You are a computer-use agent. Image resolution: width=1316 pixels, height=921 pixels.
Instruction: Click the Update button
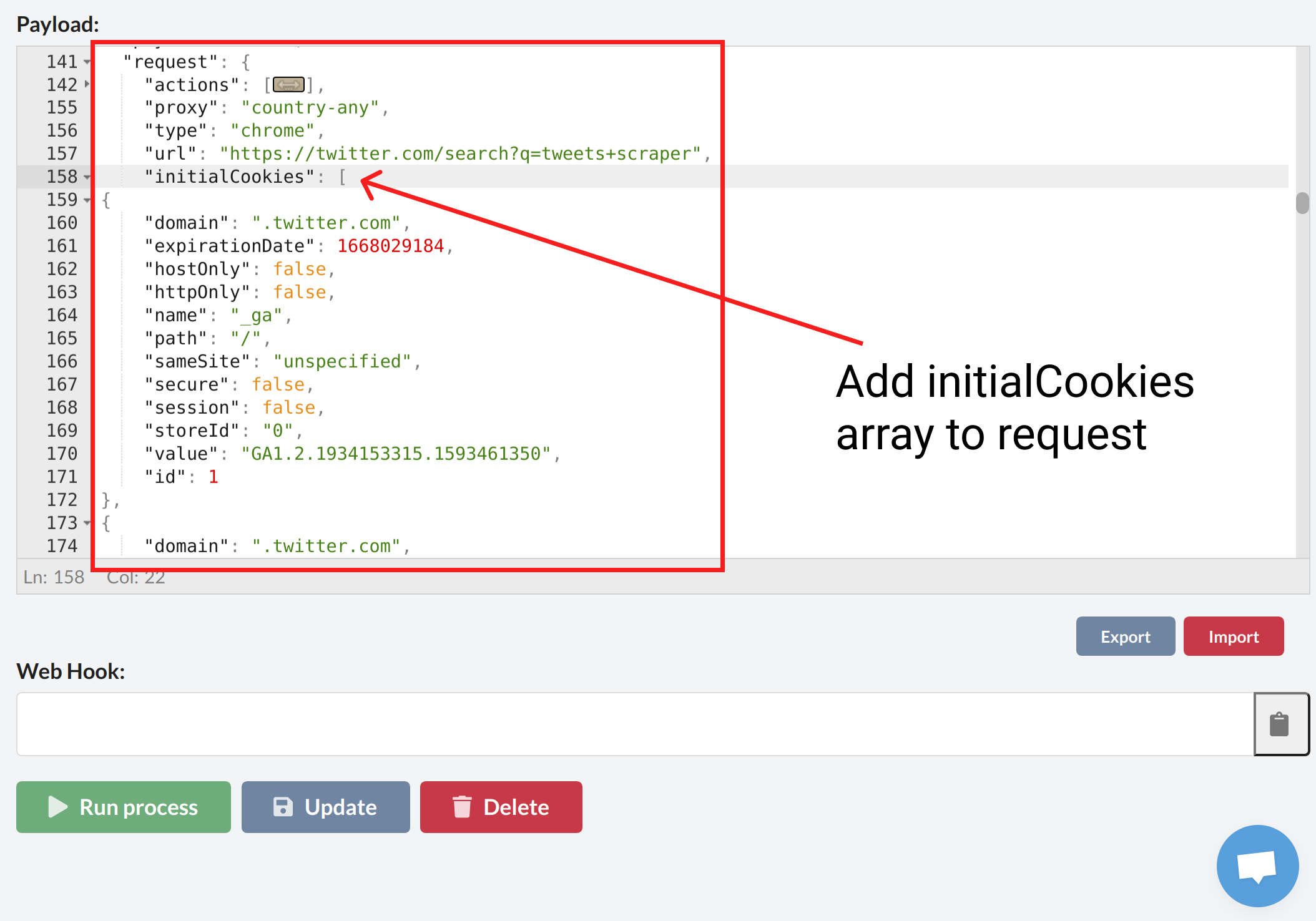(x=326, y=807)
